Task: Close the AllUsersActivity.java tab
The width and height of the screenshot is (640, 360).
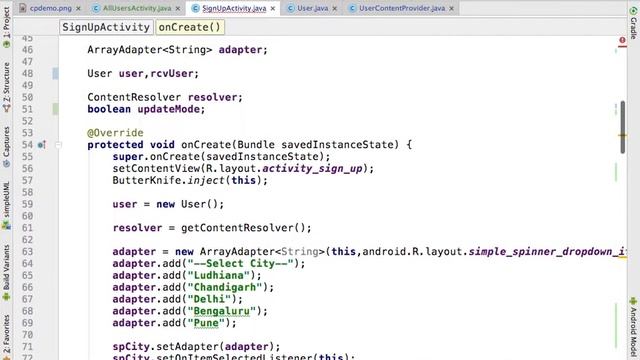Action: (x=178, y=8)
